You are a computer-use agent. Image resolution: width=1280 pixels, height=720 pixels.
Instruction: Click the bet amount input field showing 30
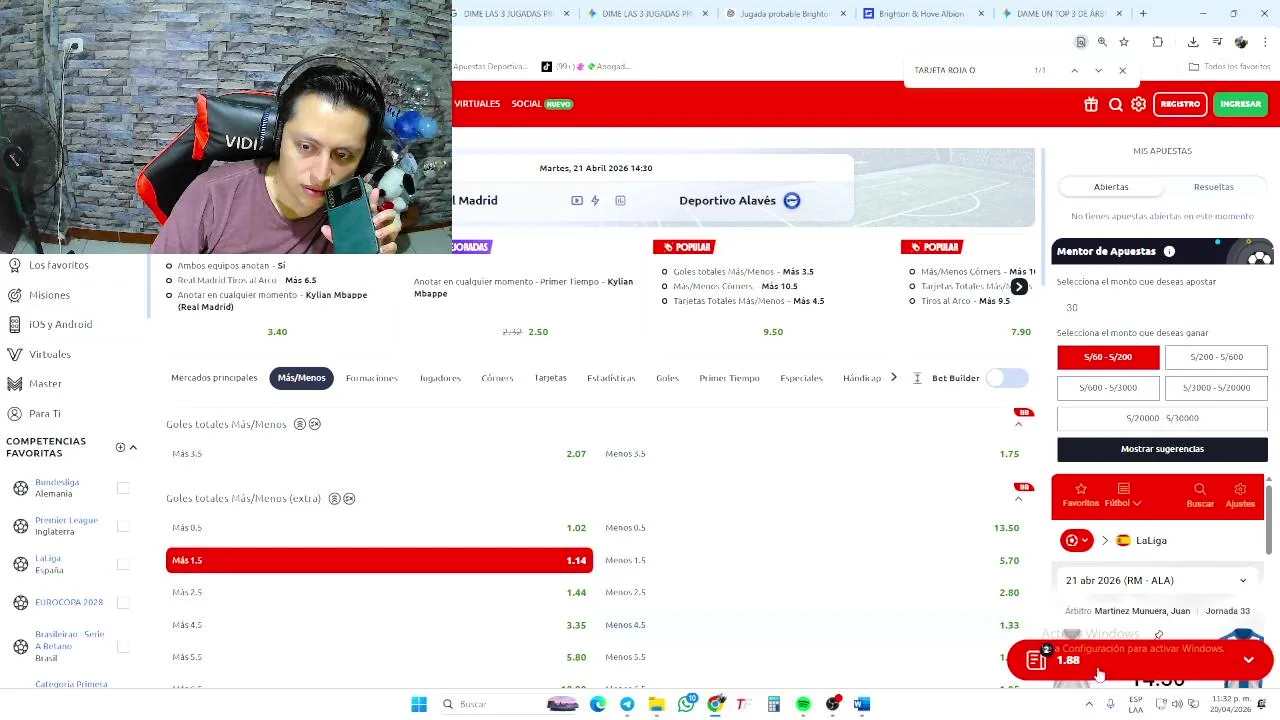click(x=1162, y=308)
